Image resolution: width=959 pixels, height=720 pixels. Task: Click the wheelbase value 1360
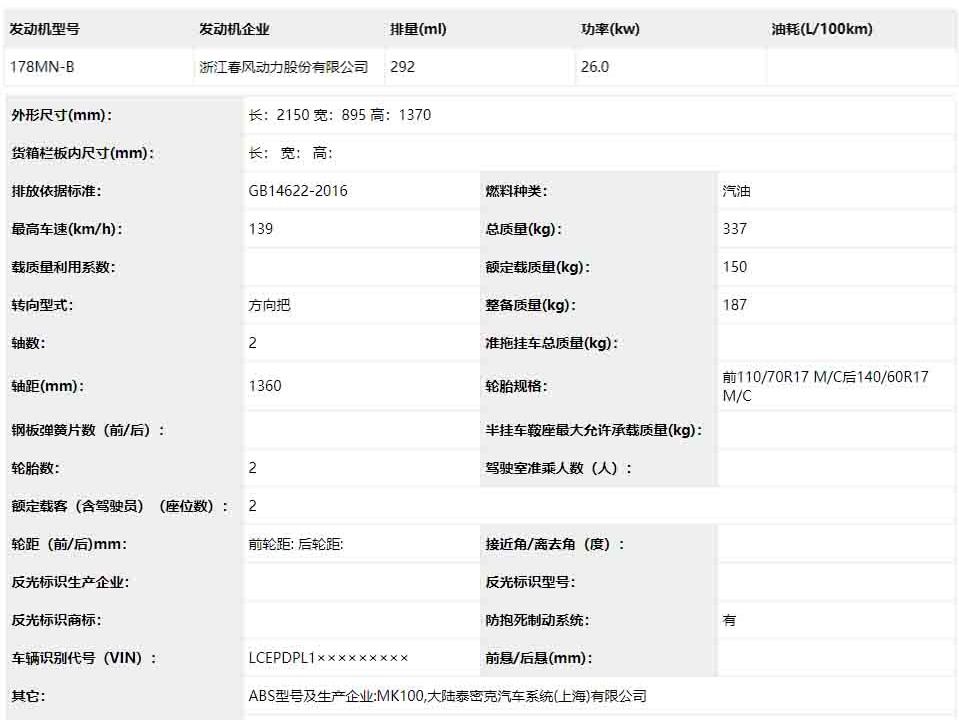[x=265, y=386]
